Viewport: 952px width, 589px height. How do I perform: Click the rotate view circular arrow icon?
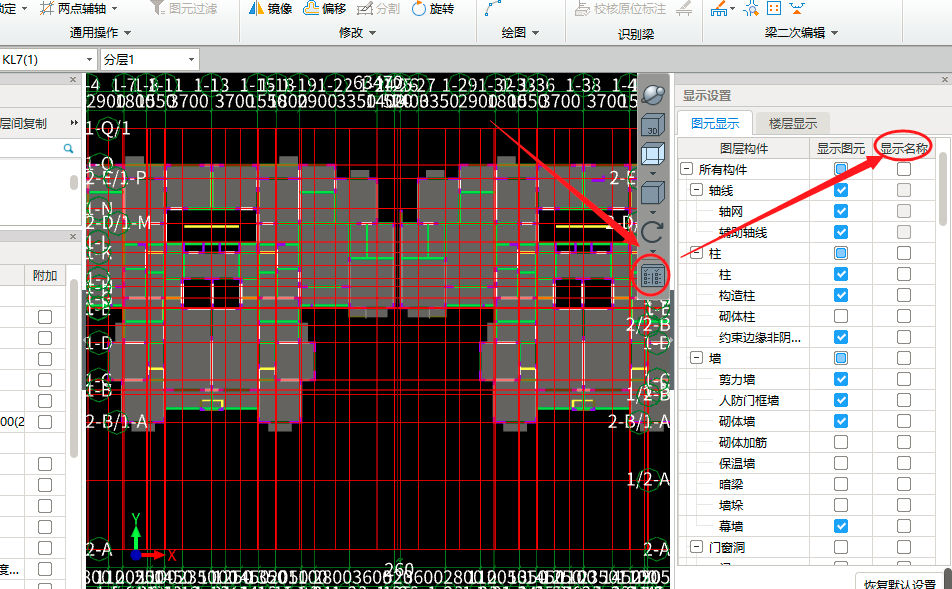(653, 232)
